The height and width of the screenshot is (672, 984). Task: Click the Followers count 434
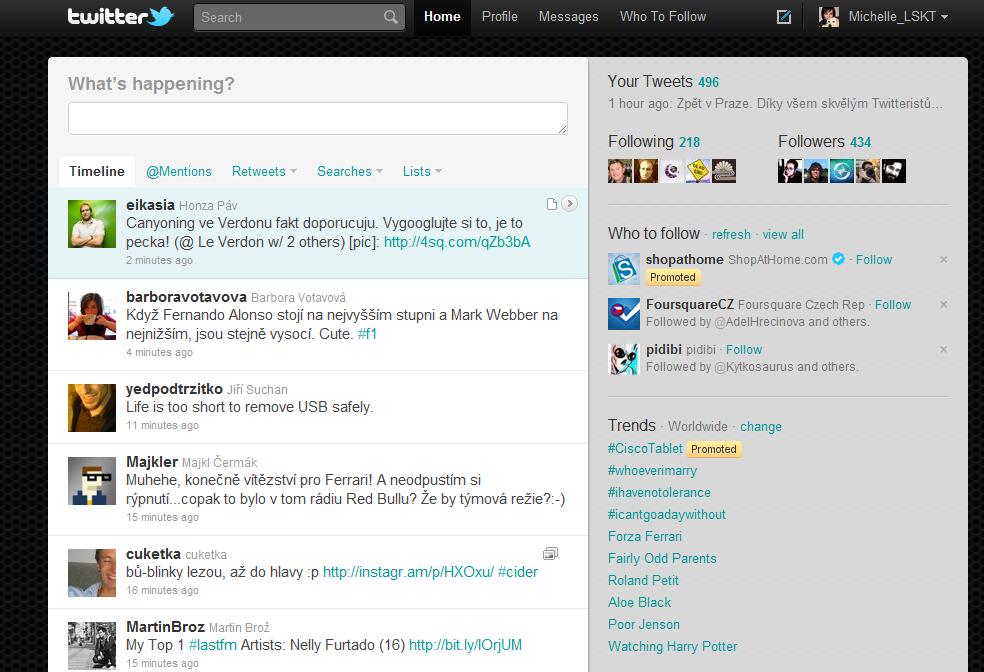[860, 142]
